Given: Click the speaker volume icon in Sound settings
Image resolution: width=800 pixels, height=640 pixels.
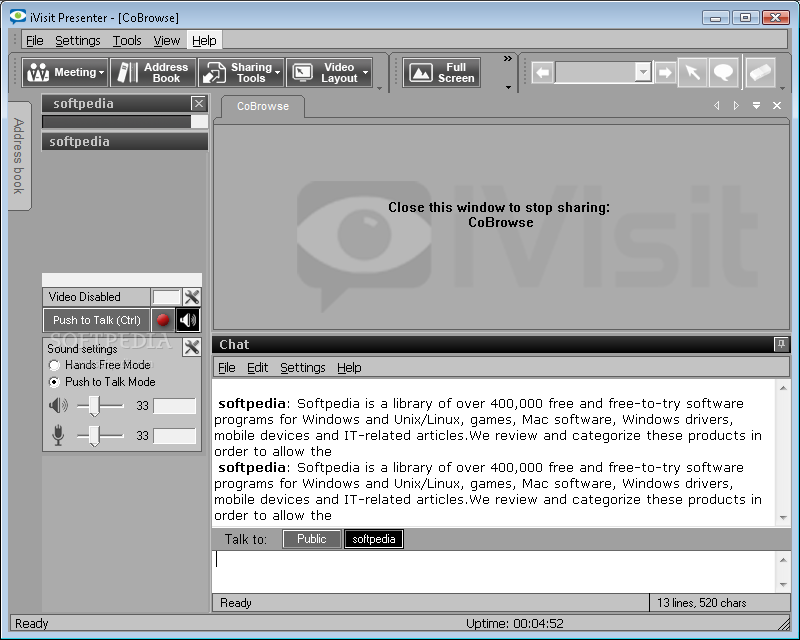Looking at the screenshot, I should [x=58, y=406].
